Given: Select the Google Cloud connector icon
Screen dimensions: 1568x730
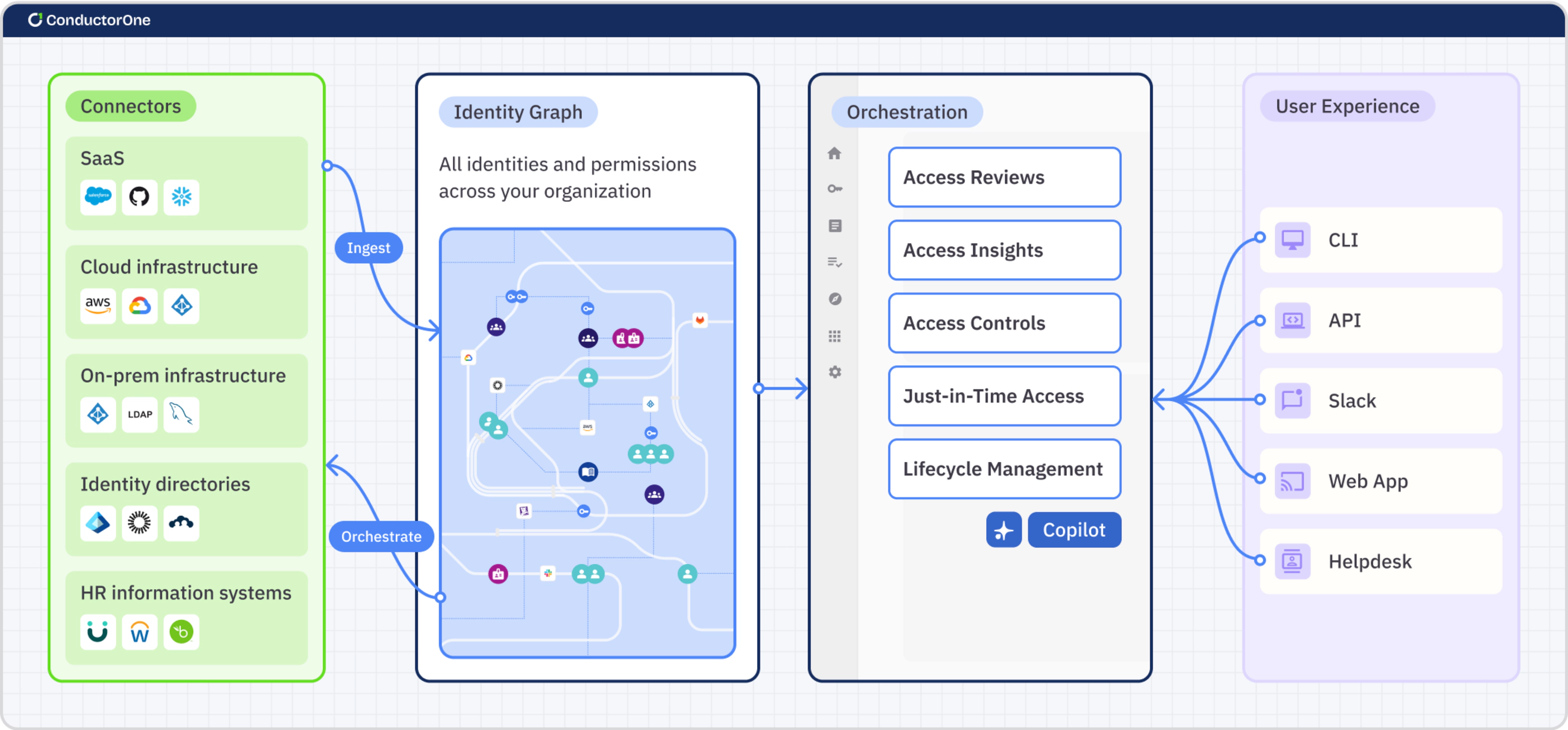Looking at the screenshot, I should 140,305.
